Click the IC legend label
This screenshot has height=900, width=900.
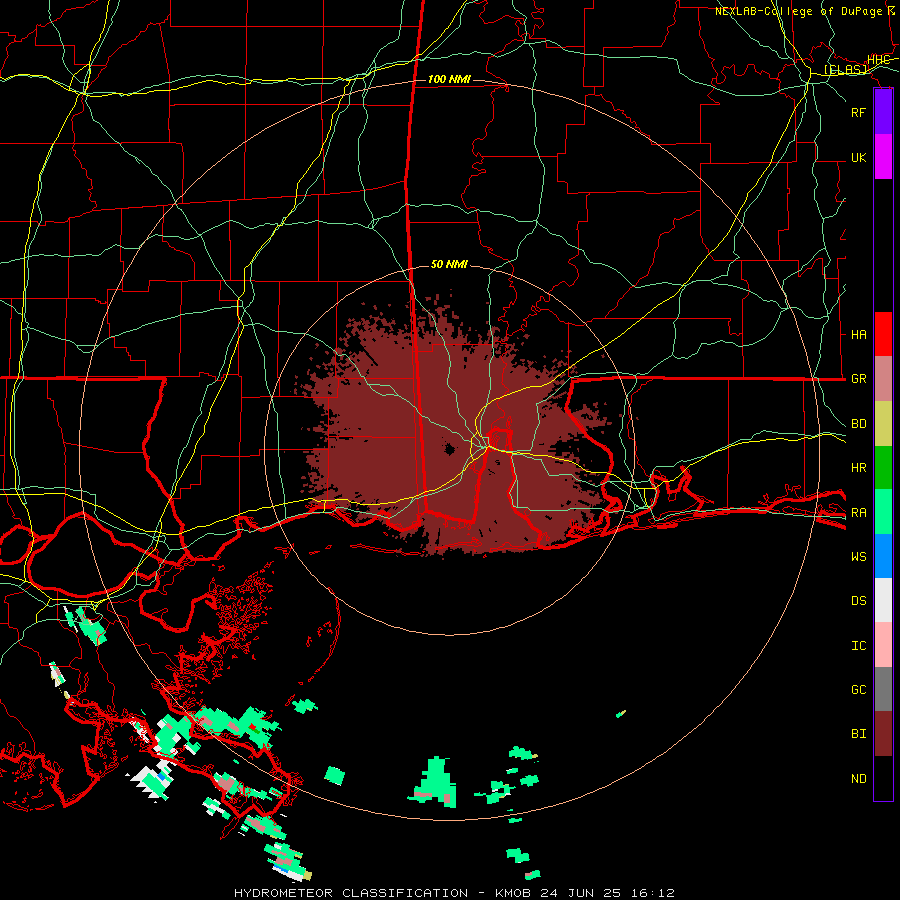click(858, 645)
